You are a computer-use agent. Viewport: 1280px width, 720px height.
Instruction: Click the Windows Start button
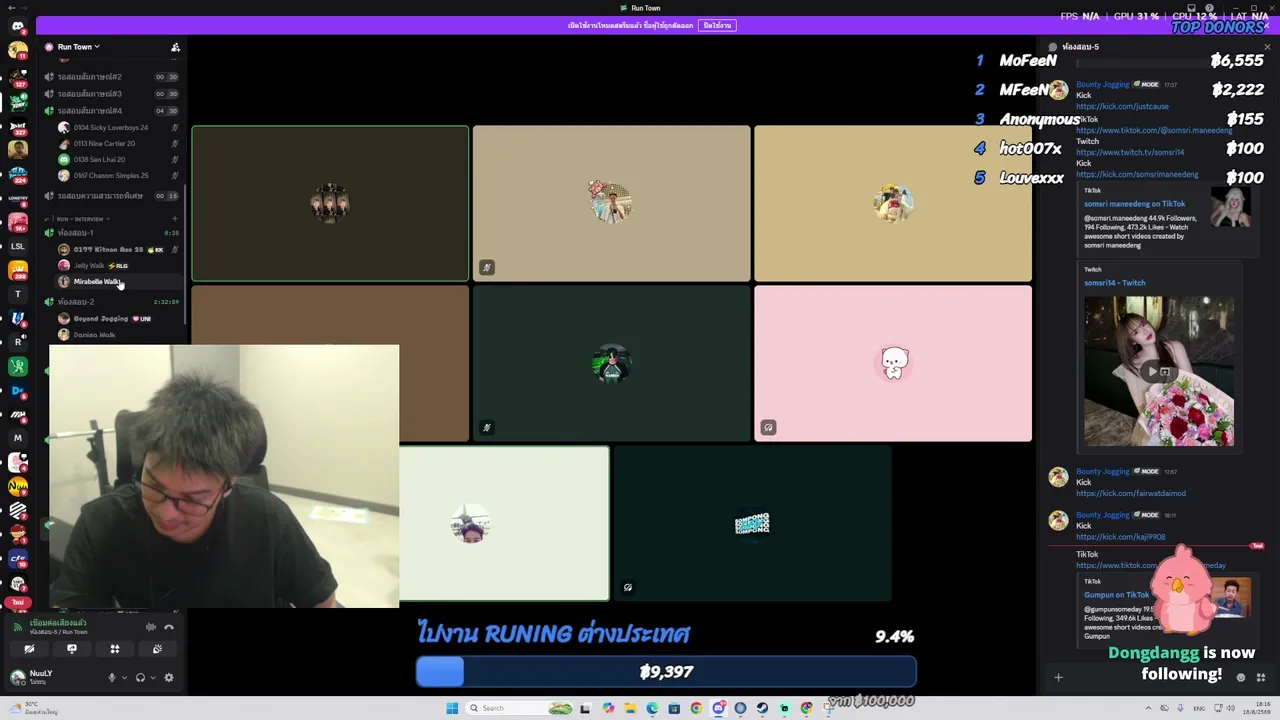coord(452,708)
